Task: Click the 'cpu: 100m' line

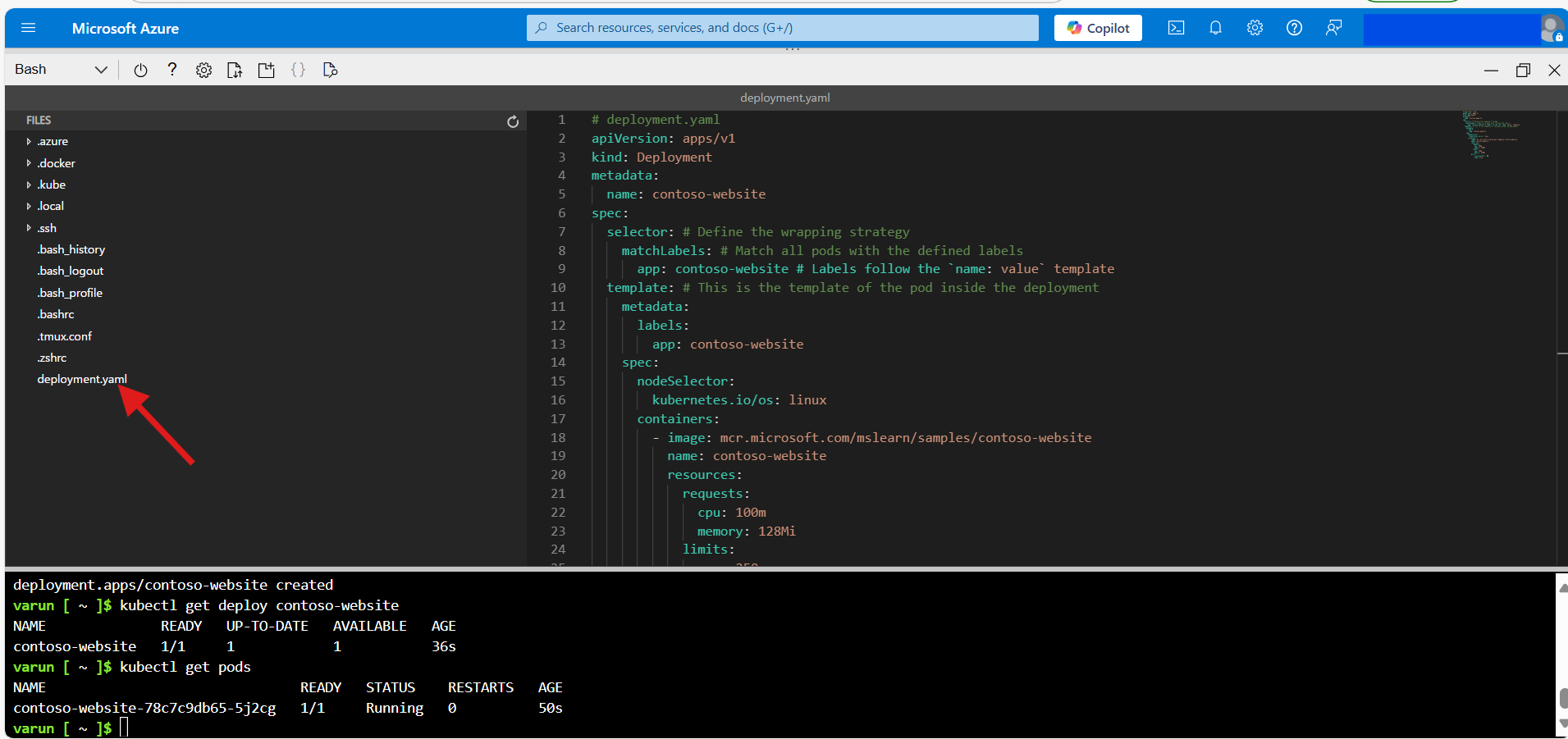Action: [732, 513]
